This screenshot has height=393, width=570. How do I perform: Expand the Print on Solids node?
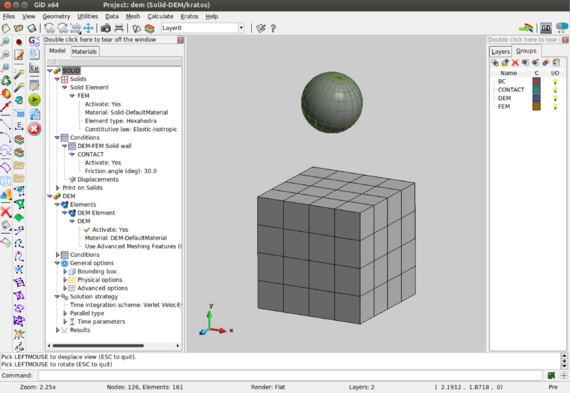[57, 188]
